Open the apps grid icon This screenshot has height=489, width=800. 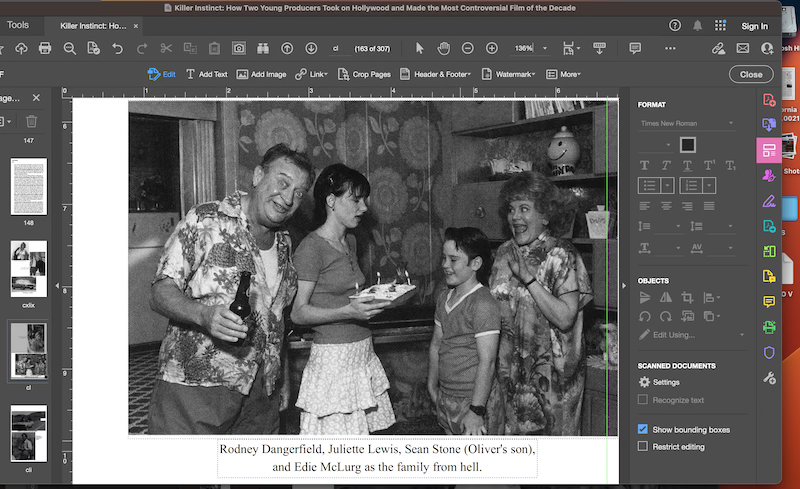point(720,26)
